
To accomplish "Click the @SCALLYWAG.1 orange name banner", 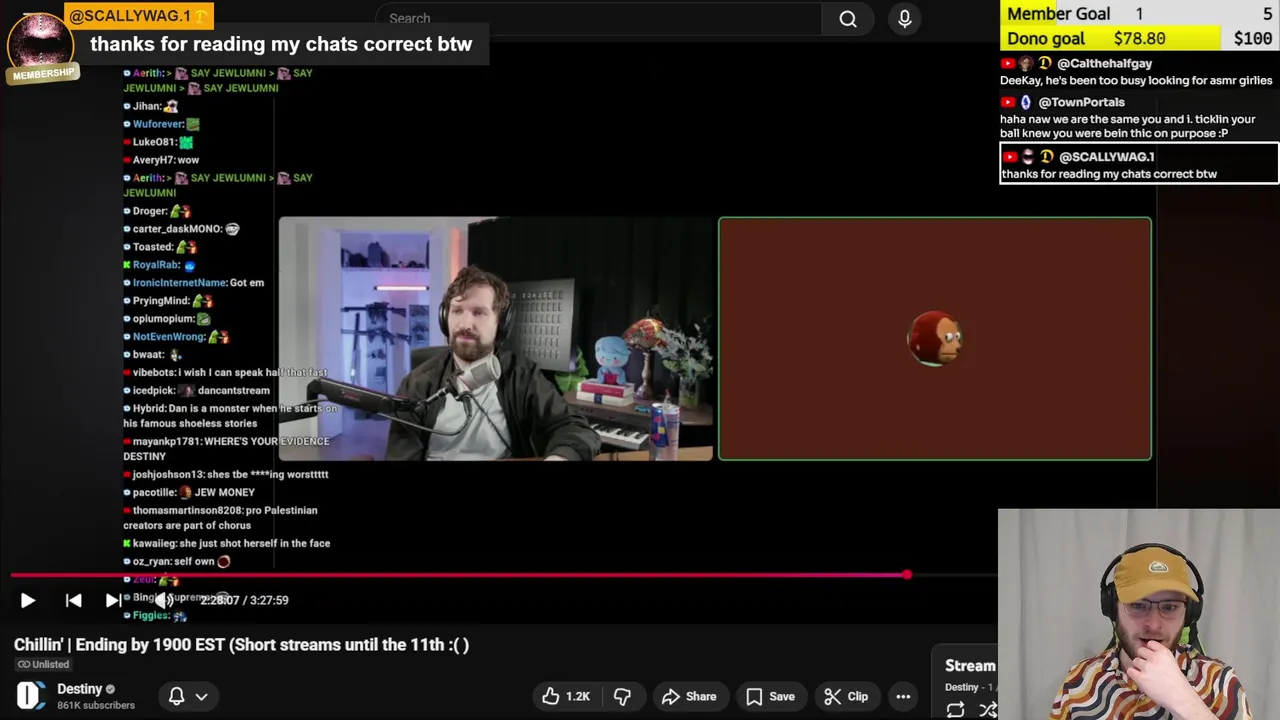I will (x=138, y=16).
